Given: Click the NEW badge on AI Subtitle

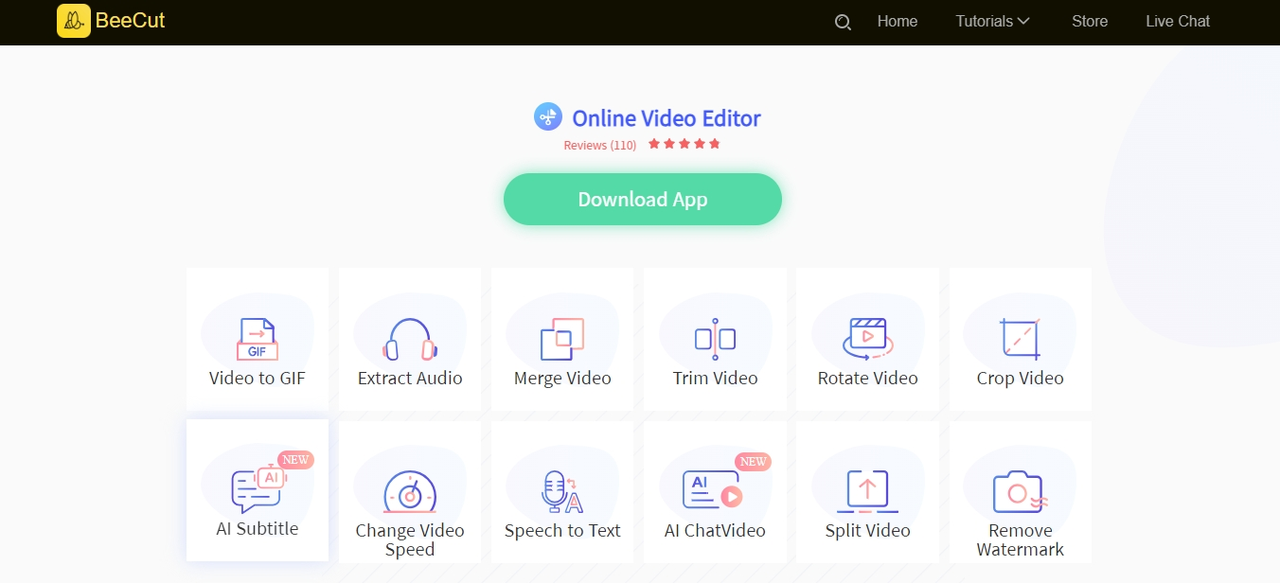Looking at the screenshot, I should (x=295, y=460).
